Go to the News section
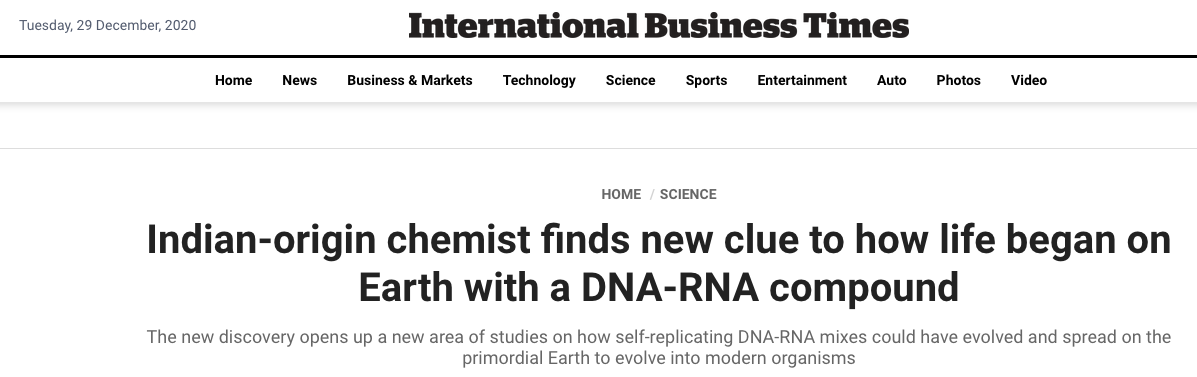Viewport: 1197px width, 377px height. [299, 80]
